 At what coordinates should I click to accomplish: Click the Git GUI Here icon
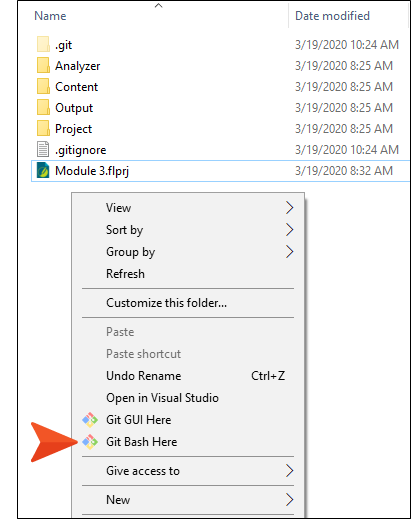(x=90, y=420)
